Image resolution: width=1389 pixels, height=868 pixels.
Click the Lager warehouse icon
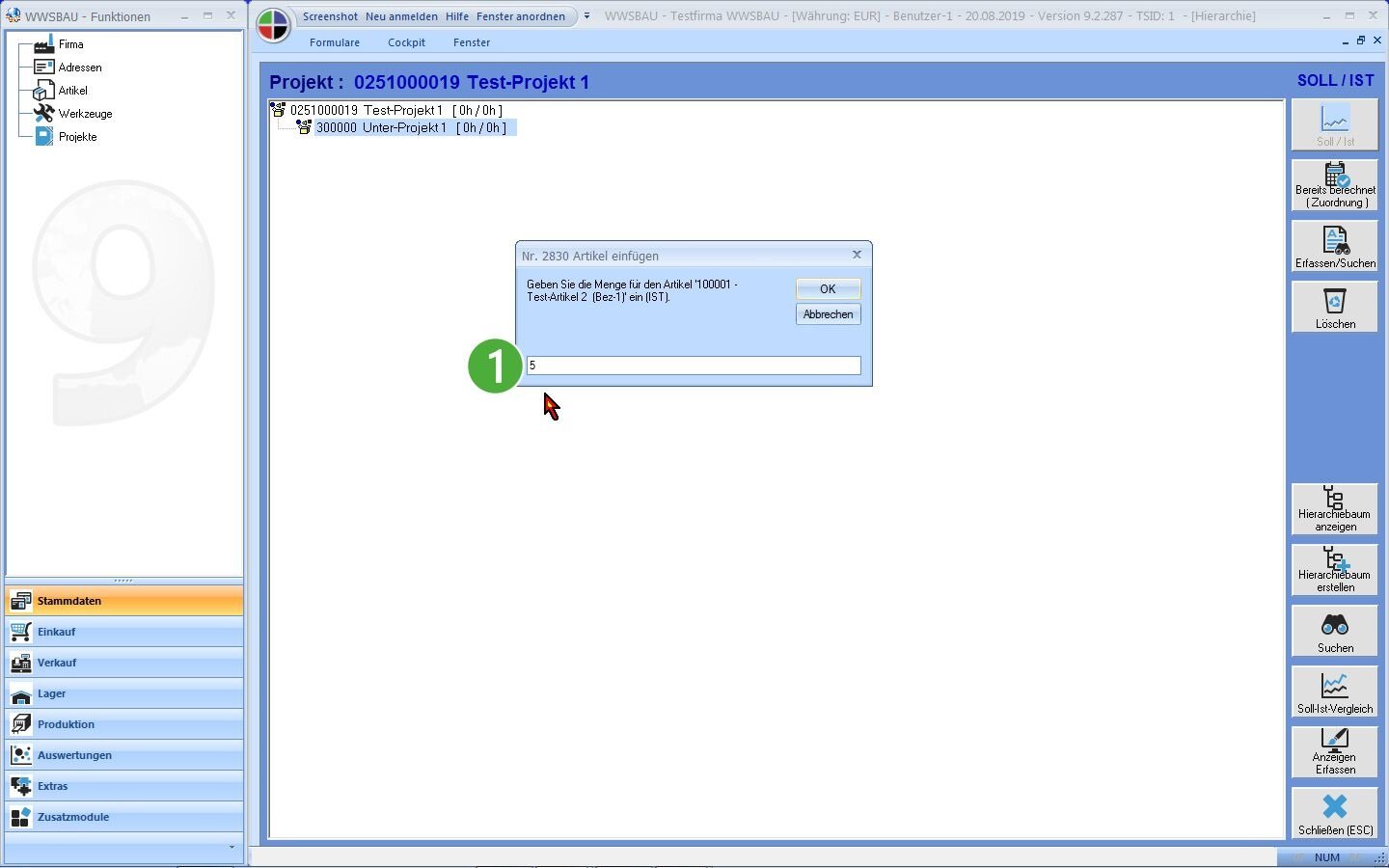20,693
